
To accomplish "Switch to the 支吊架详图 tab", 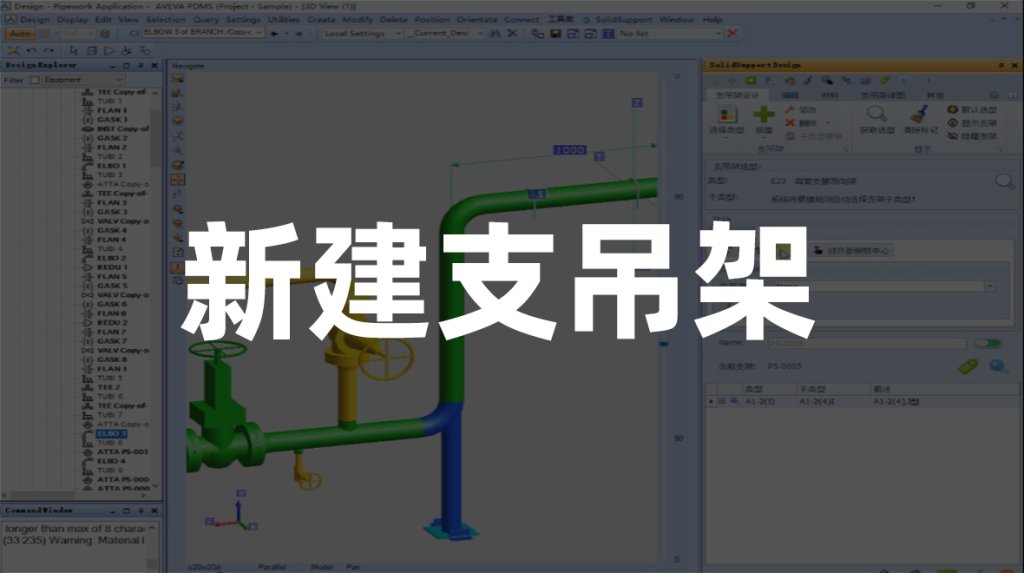I will pyautogui.click(x=882, y=95).
